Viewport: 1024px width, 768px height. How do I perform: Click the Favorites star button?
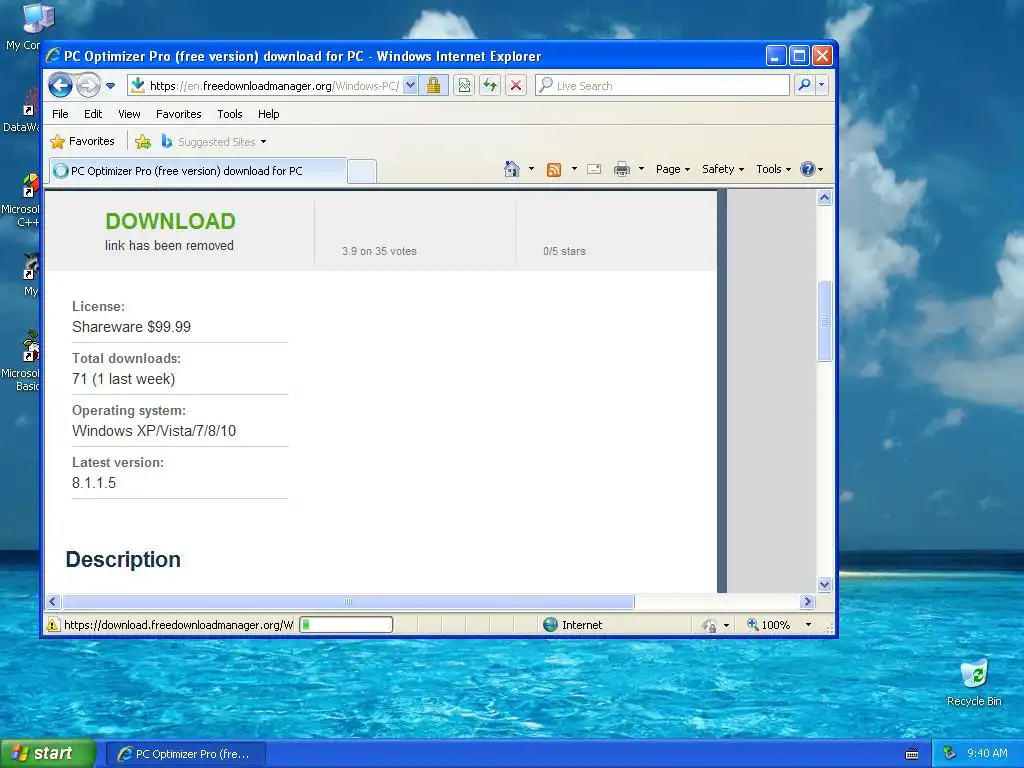point(82,141)
